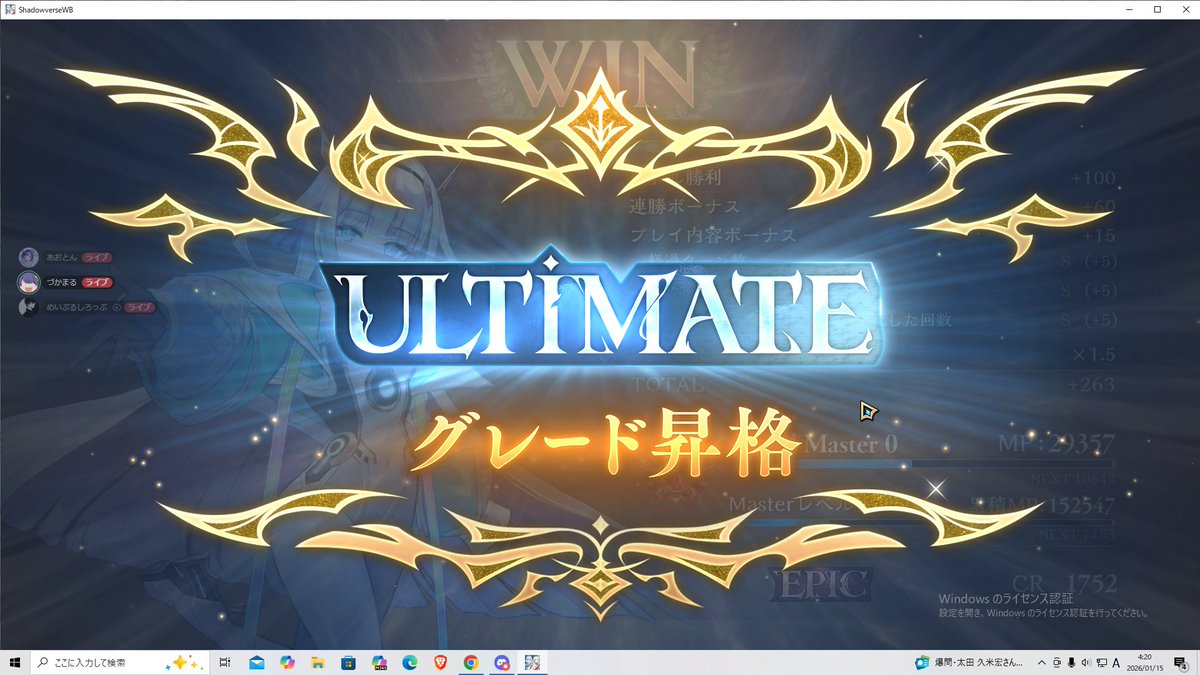1200x675 pixels.
Task: Click めいぷるしろっぷ's avatar in overlay
Action: tap(29, 307)
